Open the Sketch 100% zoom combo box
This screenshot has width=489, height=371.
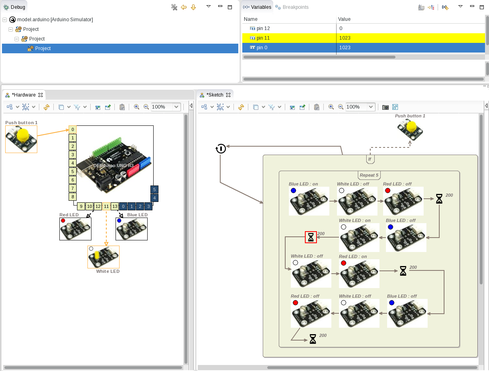tap(360, 107)
